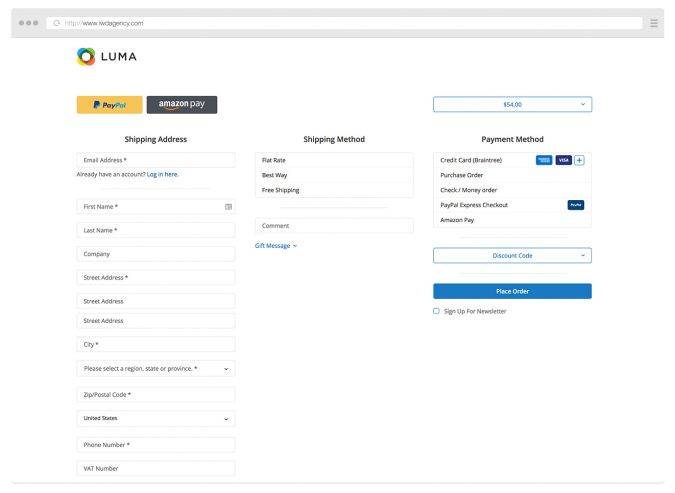The width and height of the screenshot is (675, 493).
Task: Click the Payment Method heading
Action: 512,139
